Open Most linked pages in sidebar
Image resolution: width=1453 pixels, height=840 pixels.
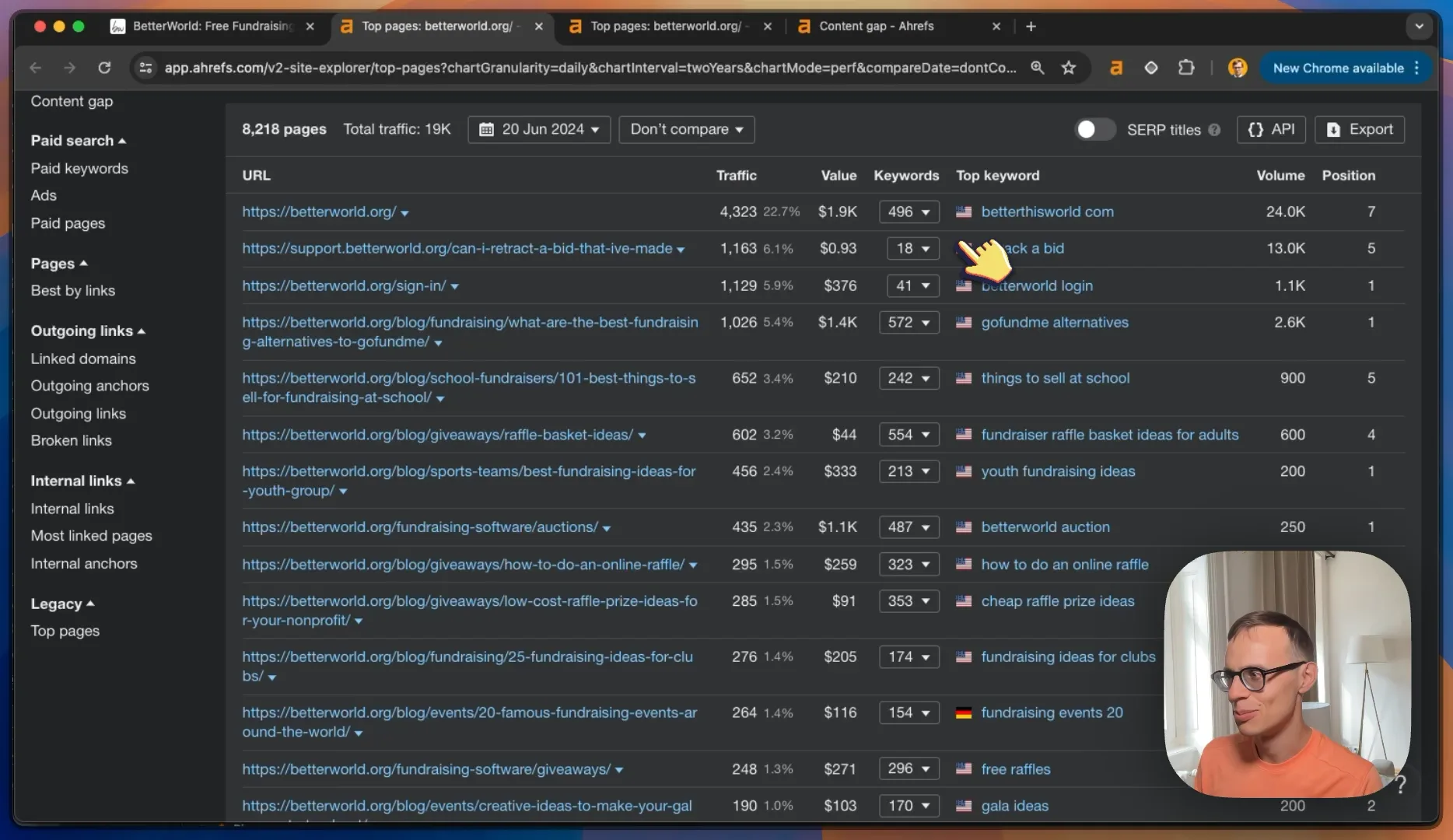tap(91, 535)
